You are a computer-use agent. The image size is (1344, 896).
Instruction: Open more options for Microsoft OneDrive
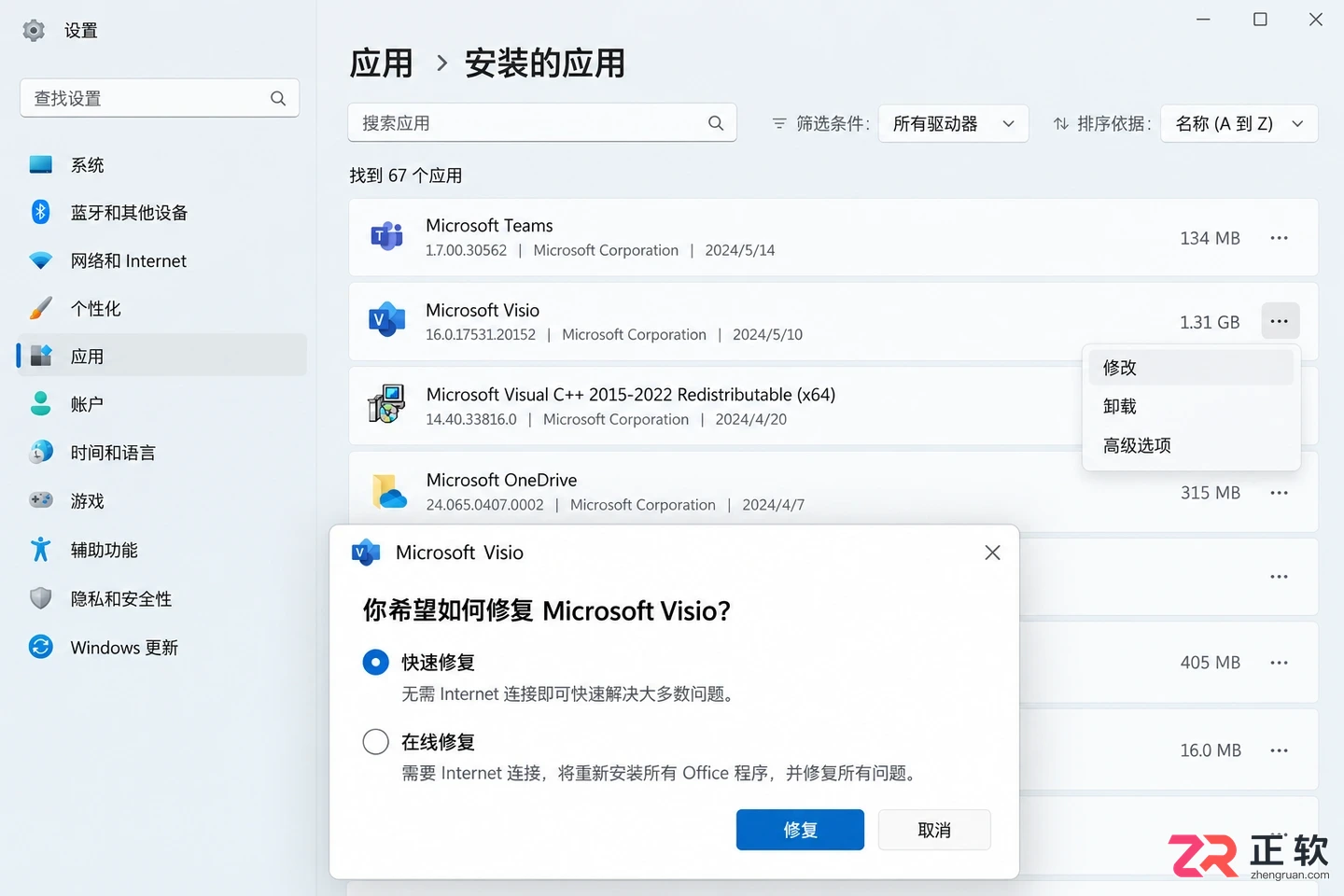(1279, 493)
